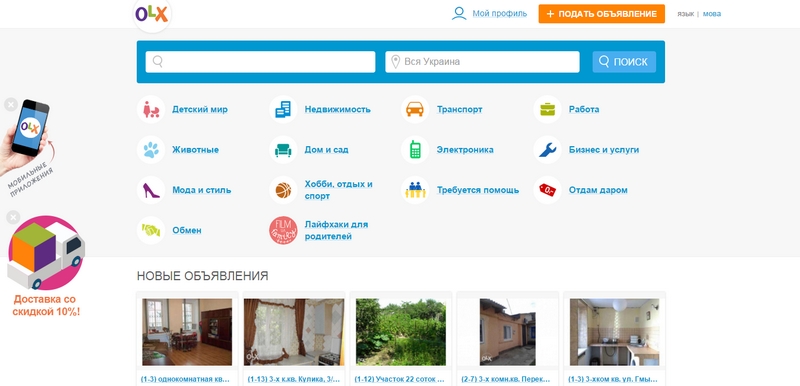Open the Транспорт car icon category
This screenshot has width=800, height=386.
point(415,109)
